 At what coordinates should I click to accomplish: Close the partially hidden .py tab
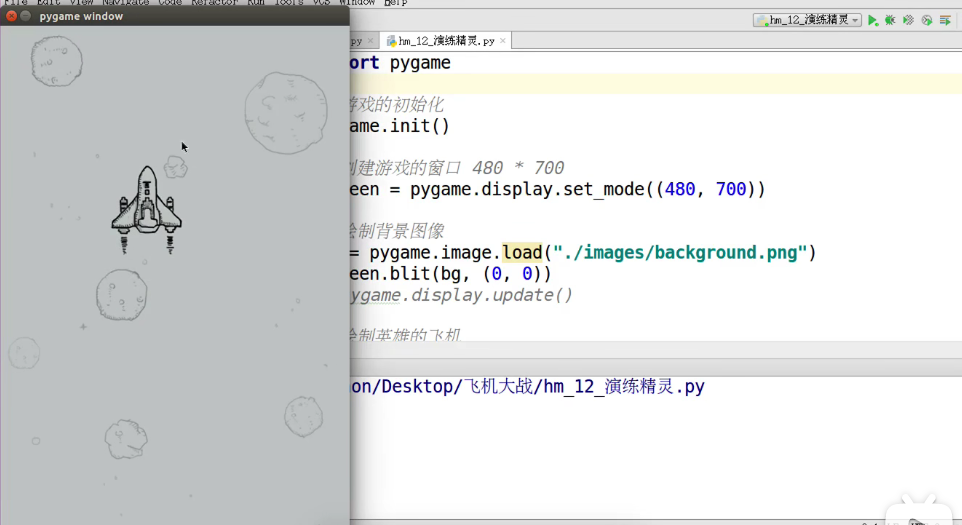point(370,41)
